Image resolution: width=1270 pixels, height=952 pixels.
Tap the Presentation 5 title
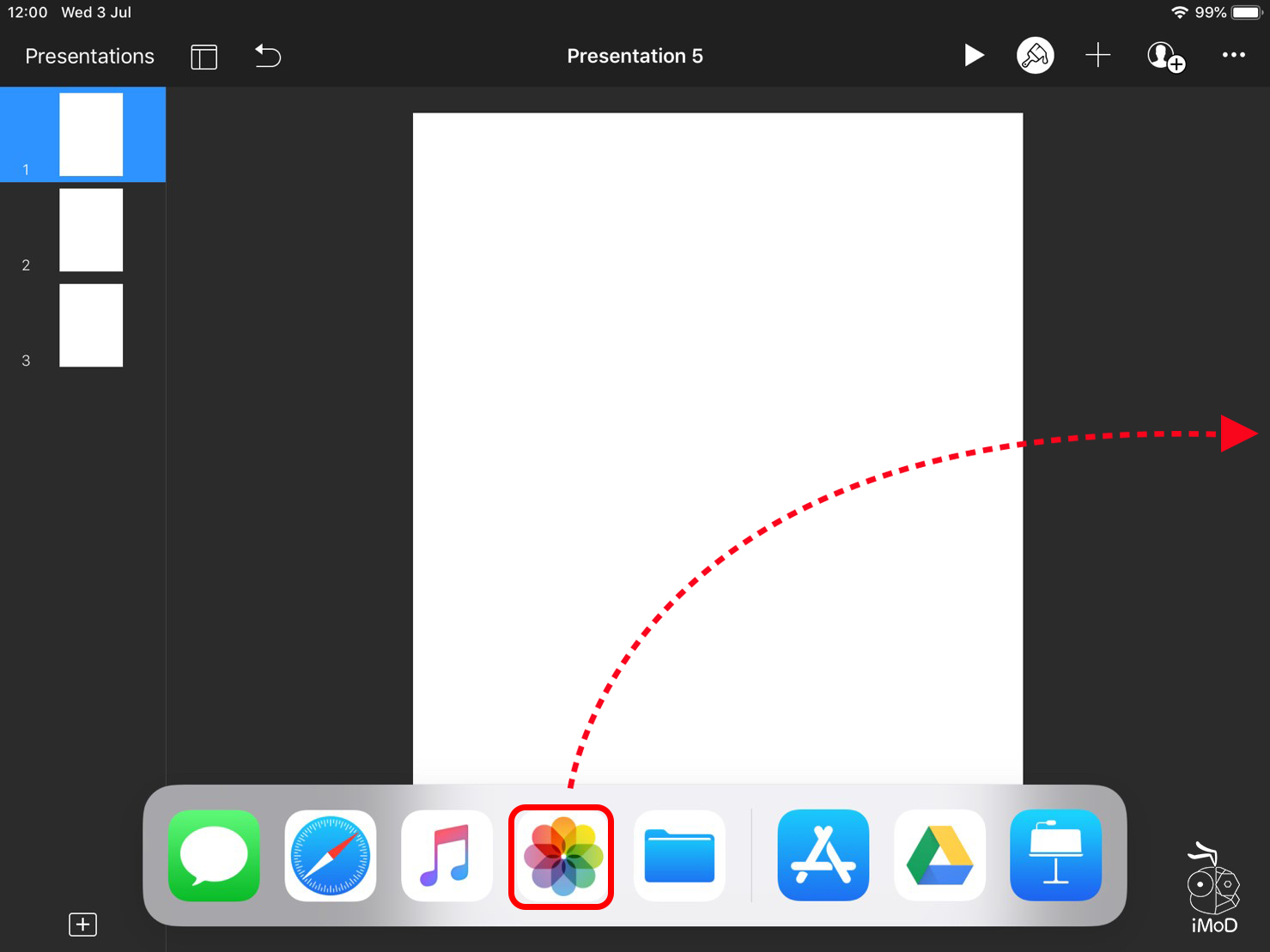[x=635, y=57]
